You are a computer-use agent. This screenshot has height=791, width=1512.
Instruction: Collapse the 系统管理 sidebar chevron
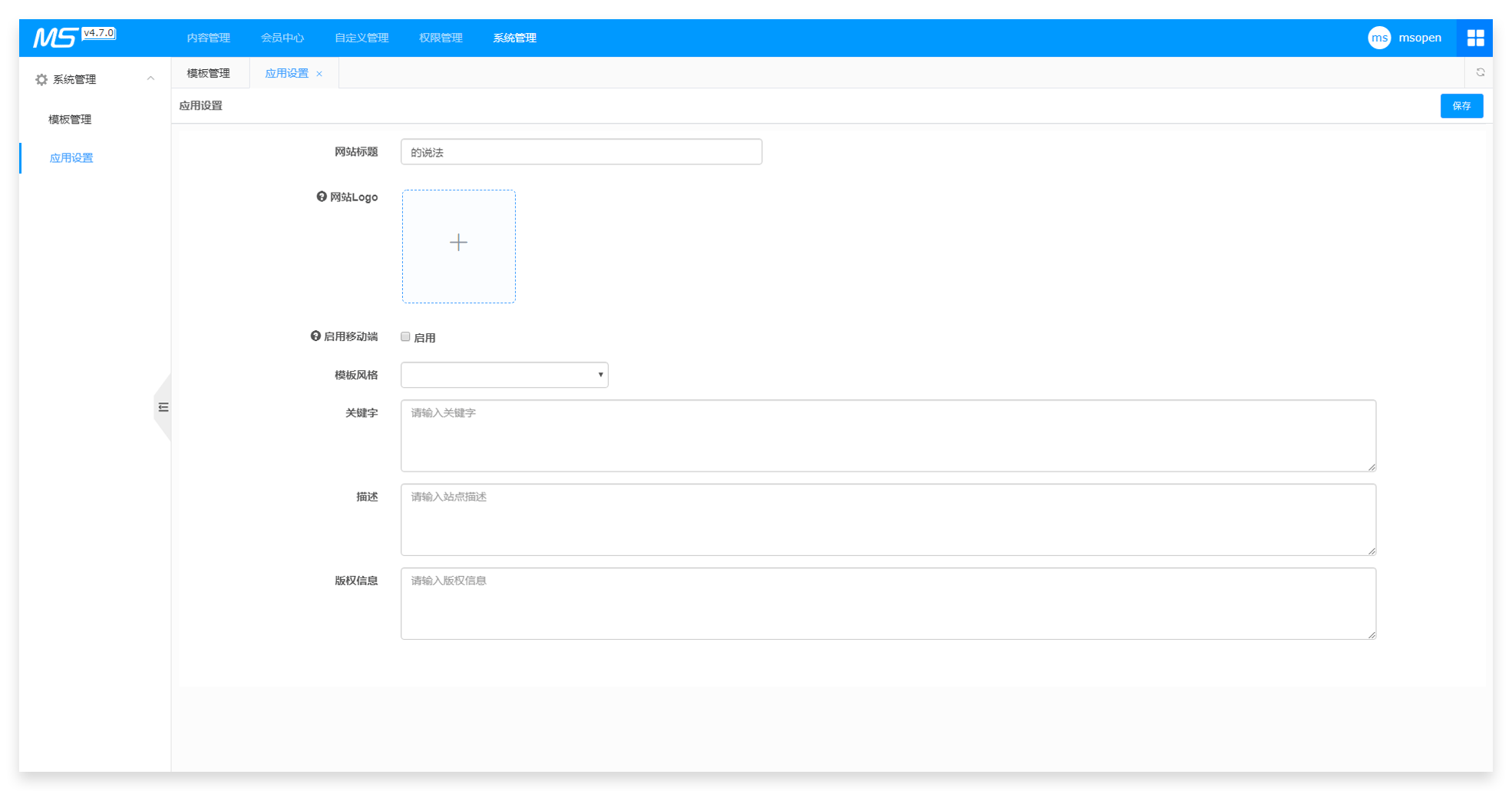point(150,78)
